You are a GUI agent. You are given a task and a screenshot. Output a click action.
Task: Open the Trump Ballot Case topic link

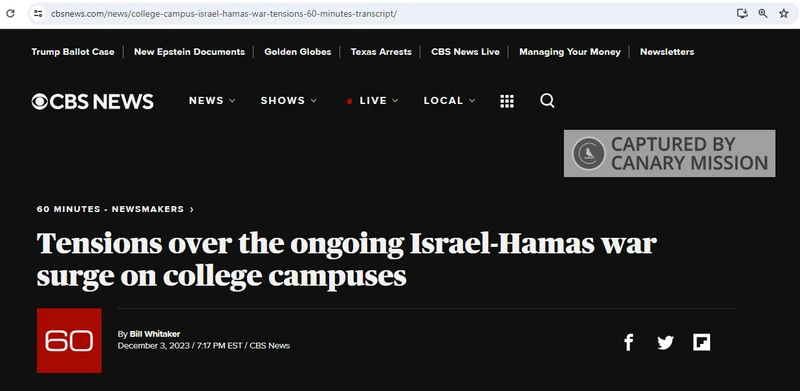coord(73,52)
